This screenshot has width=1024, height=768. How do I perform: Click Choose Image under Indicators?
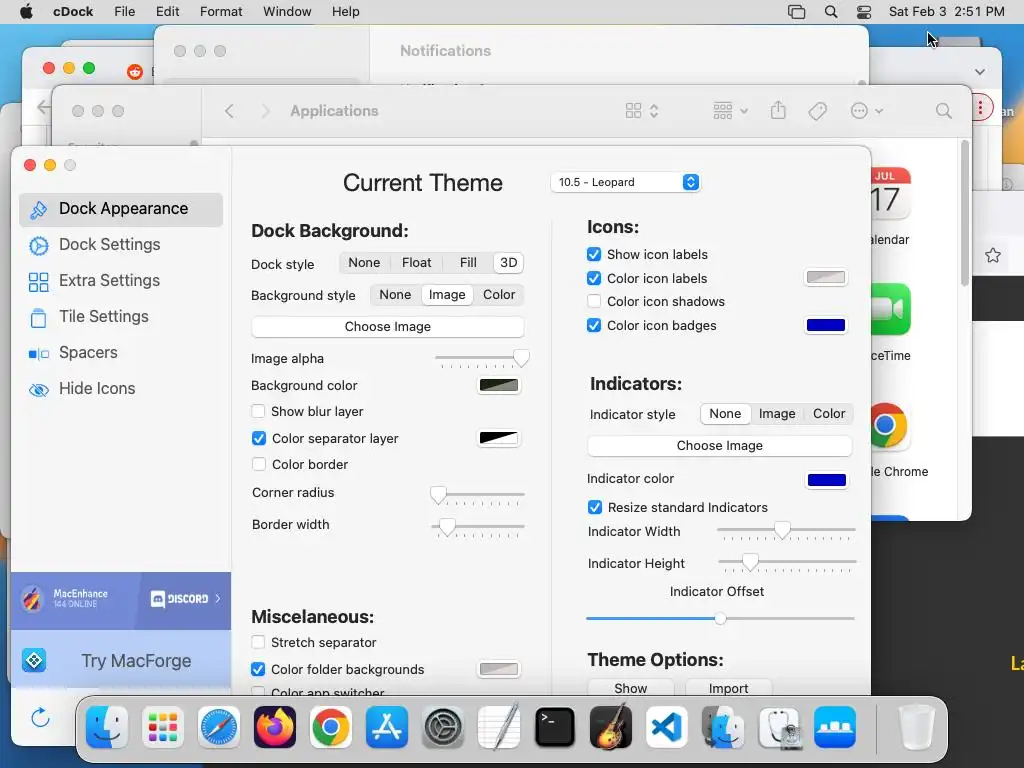coord(720,445)
